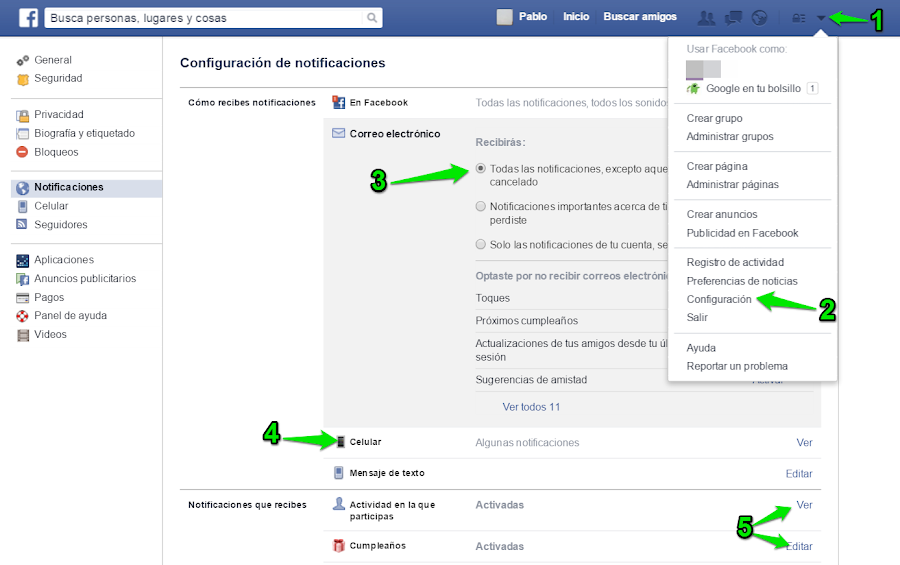The width and height of the screenshot is (900, 565).
Task: Select 'Notificaciones importantes' radio button
Action: [x=481, y=206]
